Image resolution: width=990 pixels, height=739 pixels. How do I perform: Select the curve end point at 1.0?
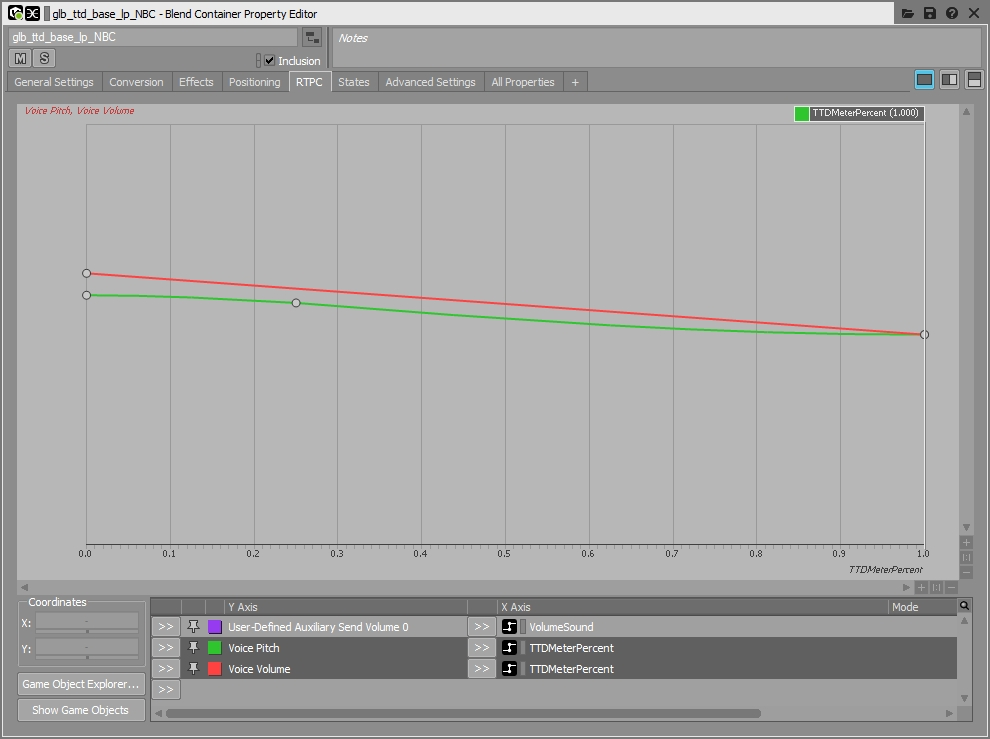tap(924, 334)
